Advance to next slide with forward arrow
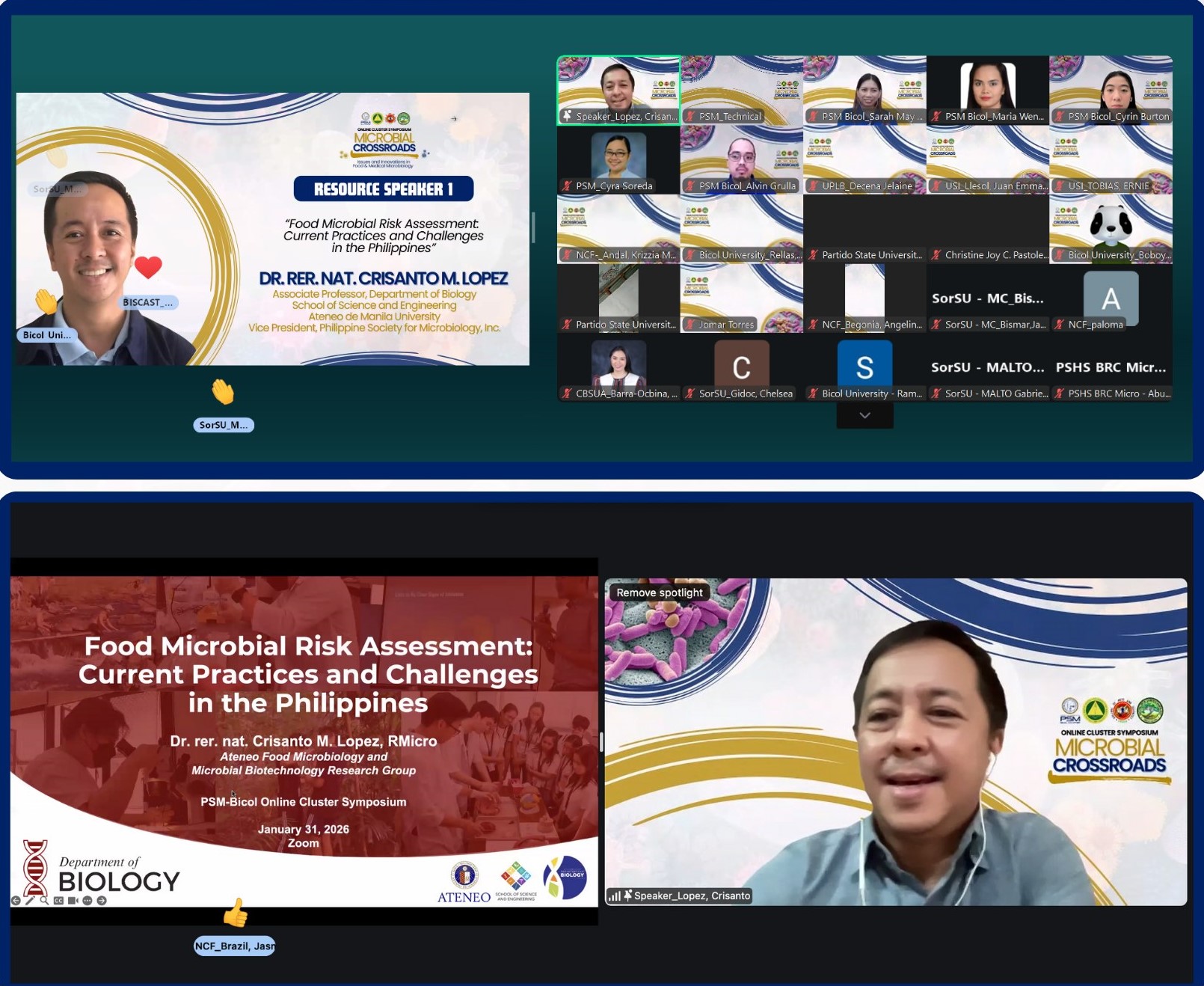 102,901
